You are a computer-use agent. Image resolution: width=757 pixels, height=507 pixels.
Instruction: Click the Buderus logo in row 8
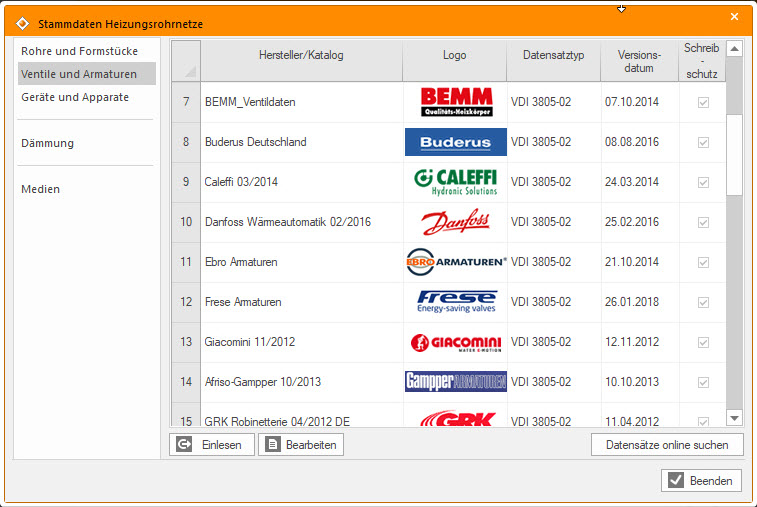click(455, 142)
